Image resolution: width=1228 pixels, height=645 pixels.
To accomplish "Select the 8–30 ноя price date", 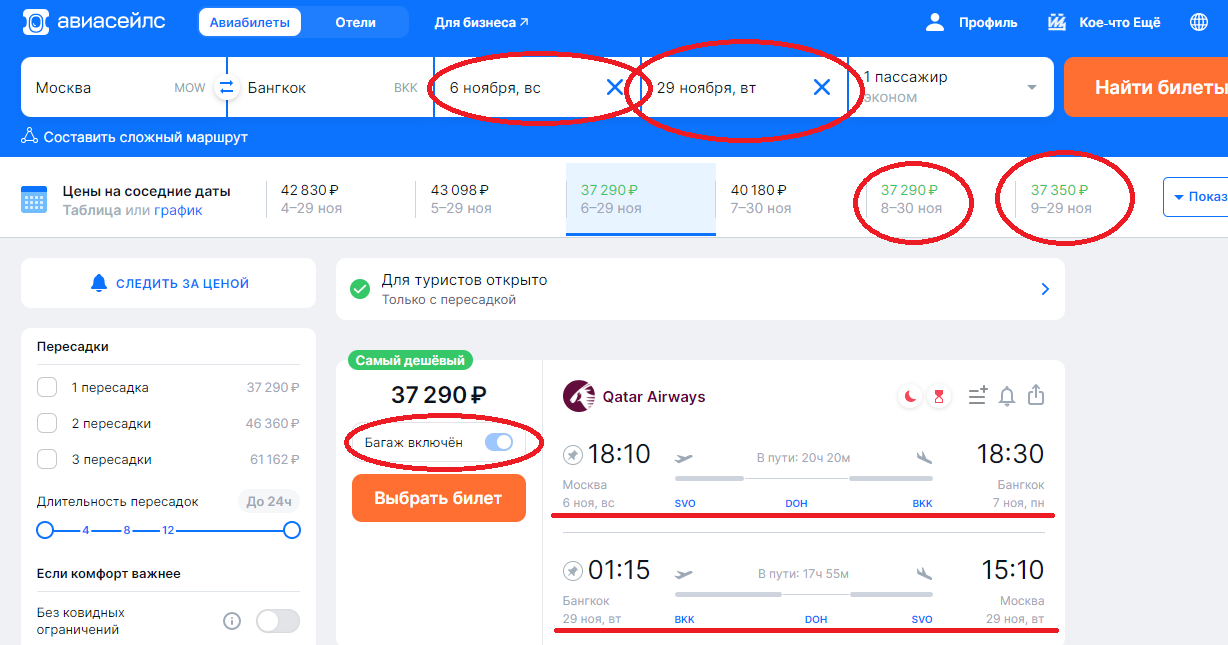I will tap(940, 199).
